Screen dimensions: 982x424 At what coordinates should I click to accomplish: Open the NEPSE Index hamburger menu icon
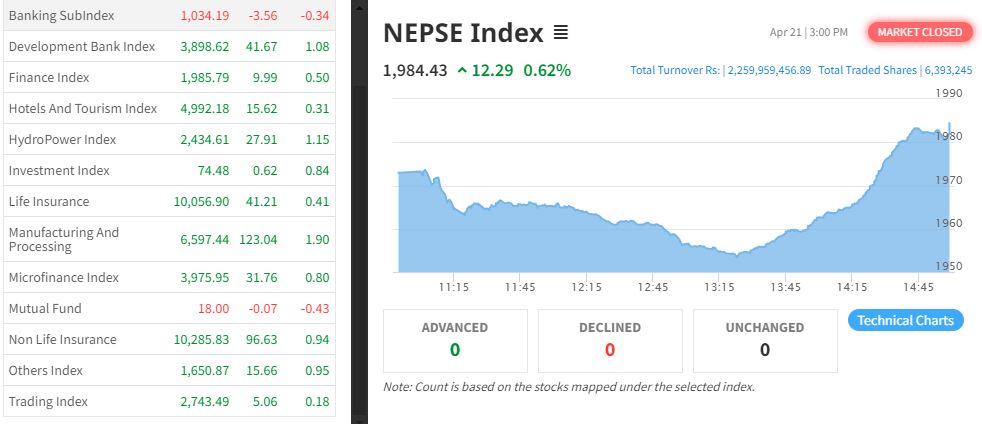tap(561, 33)
